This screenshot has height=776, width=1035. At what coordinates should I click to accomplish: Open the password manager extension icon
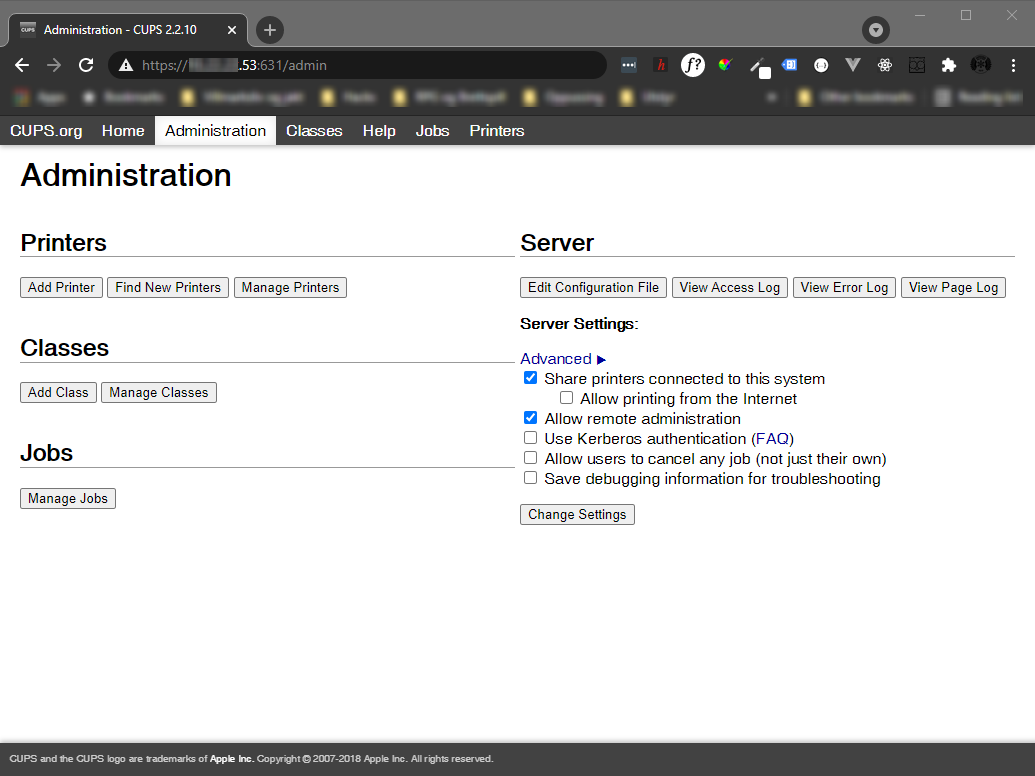coord(628,65)
